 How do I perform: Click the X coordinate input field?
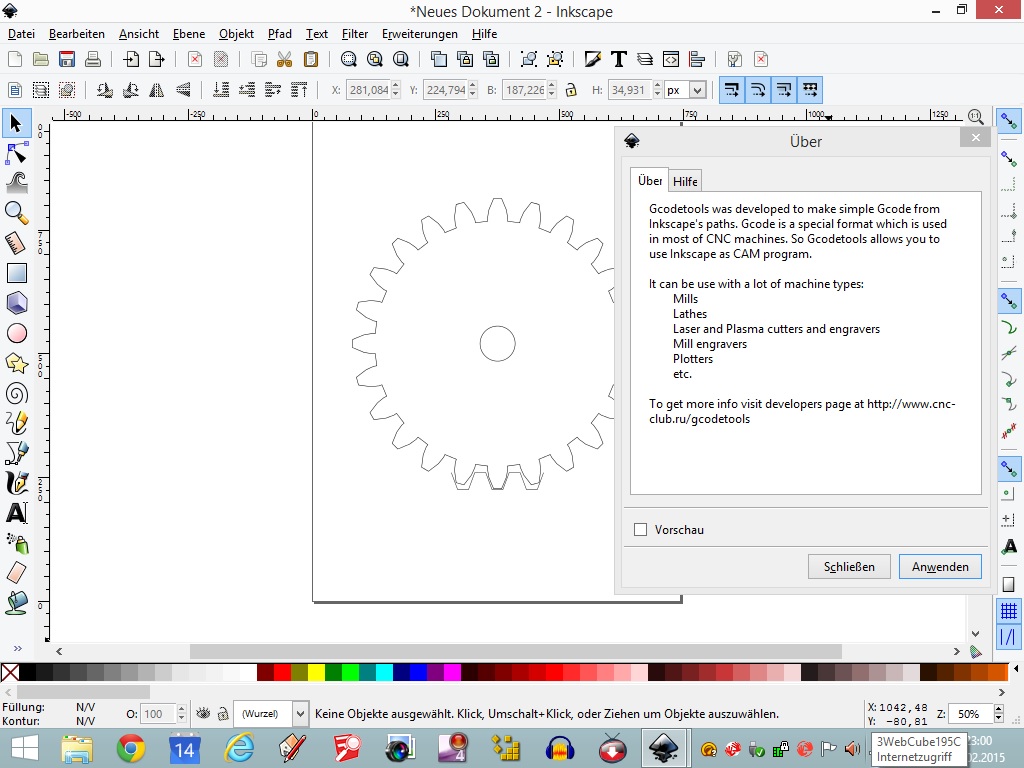coord(366,90)
